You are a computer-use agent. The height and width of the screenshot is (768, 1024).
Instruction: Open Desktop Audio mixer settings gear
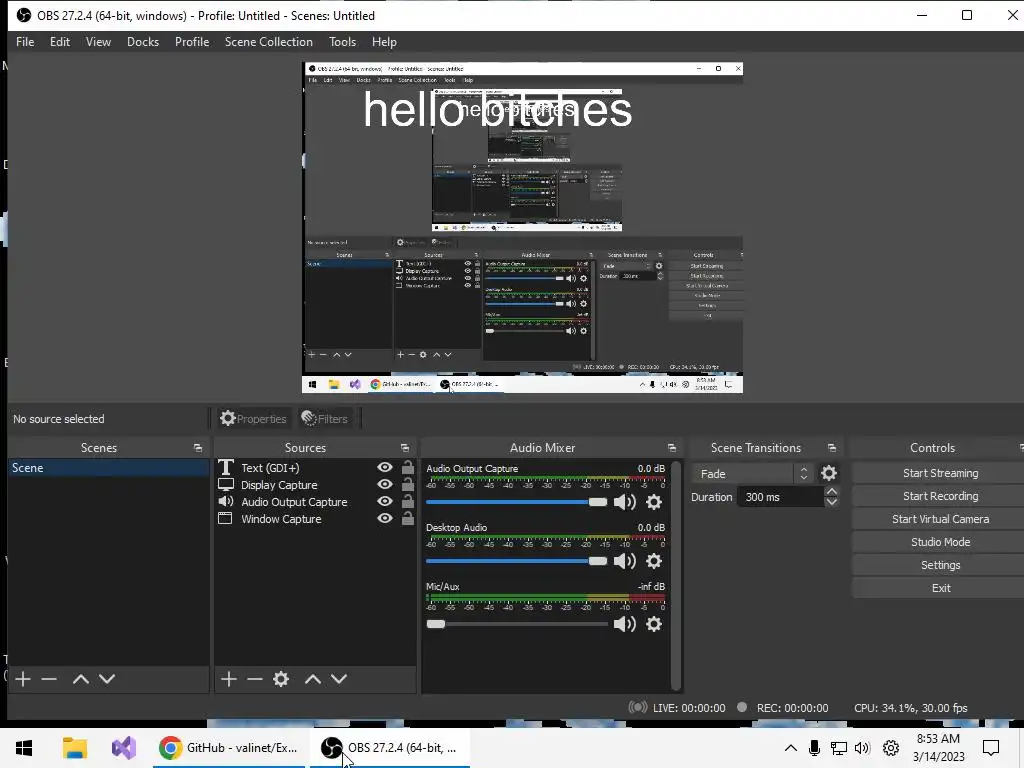[x=654, y=561]
